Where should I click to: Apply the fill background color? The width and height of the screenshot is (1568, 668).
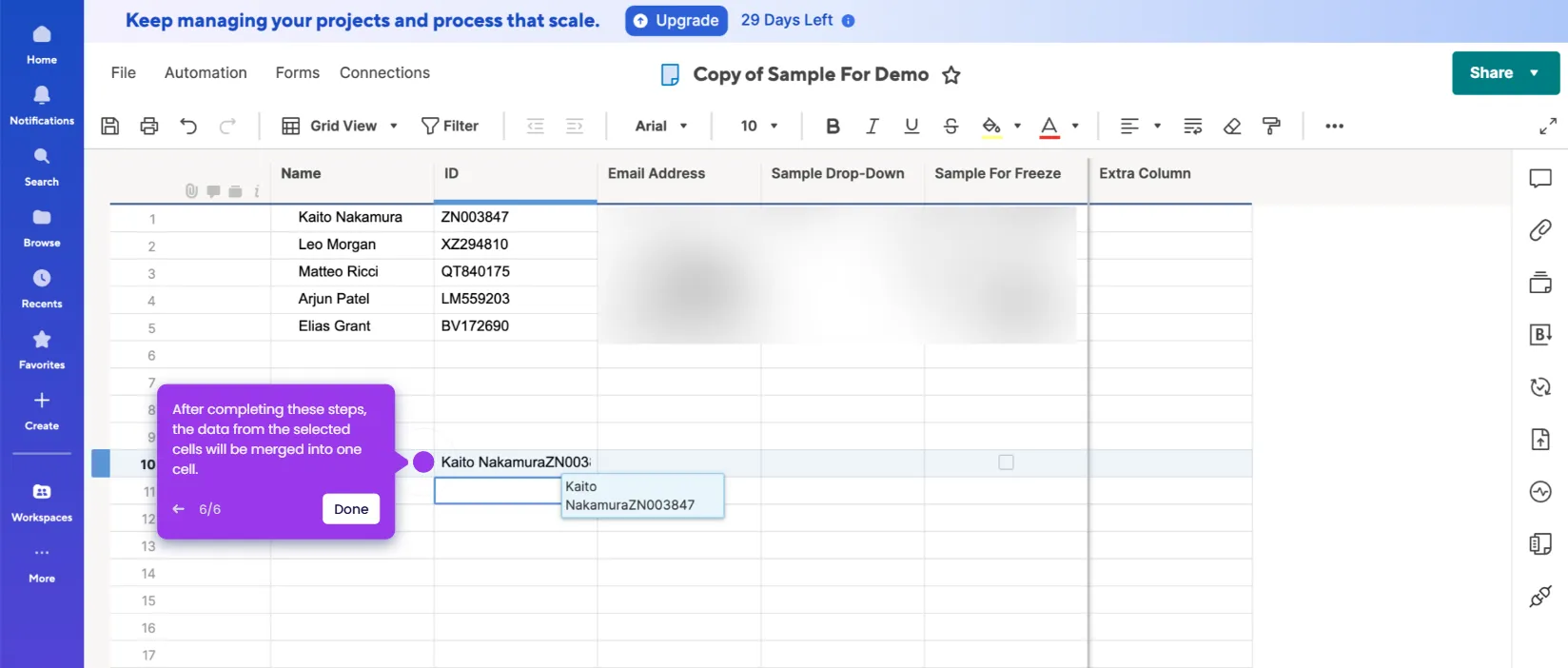[x=991, y=127]
